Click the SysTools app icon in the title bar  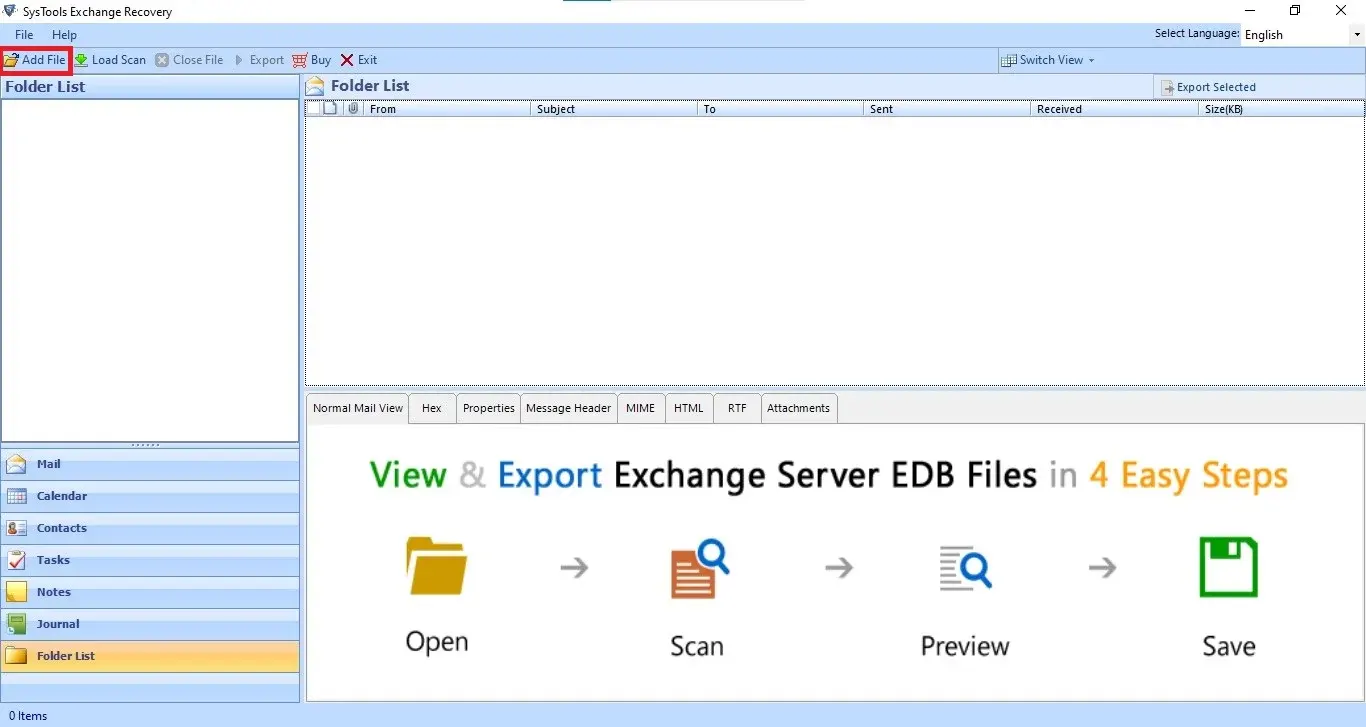(x=10, y=11)
